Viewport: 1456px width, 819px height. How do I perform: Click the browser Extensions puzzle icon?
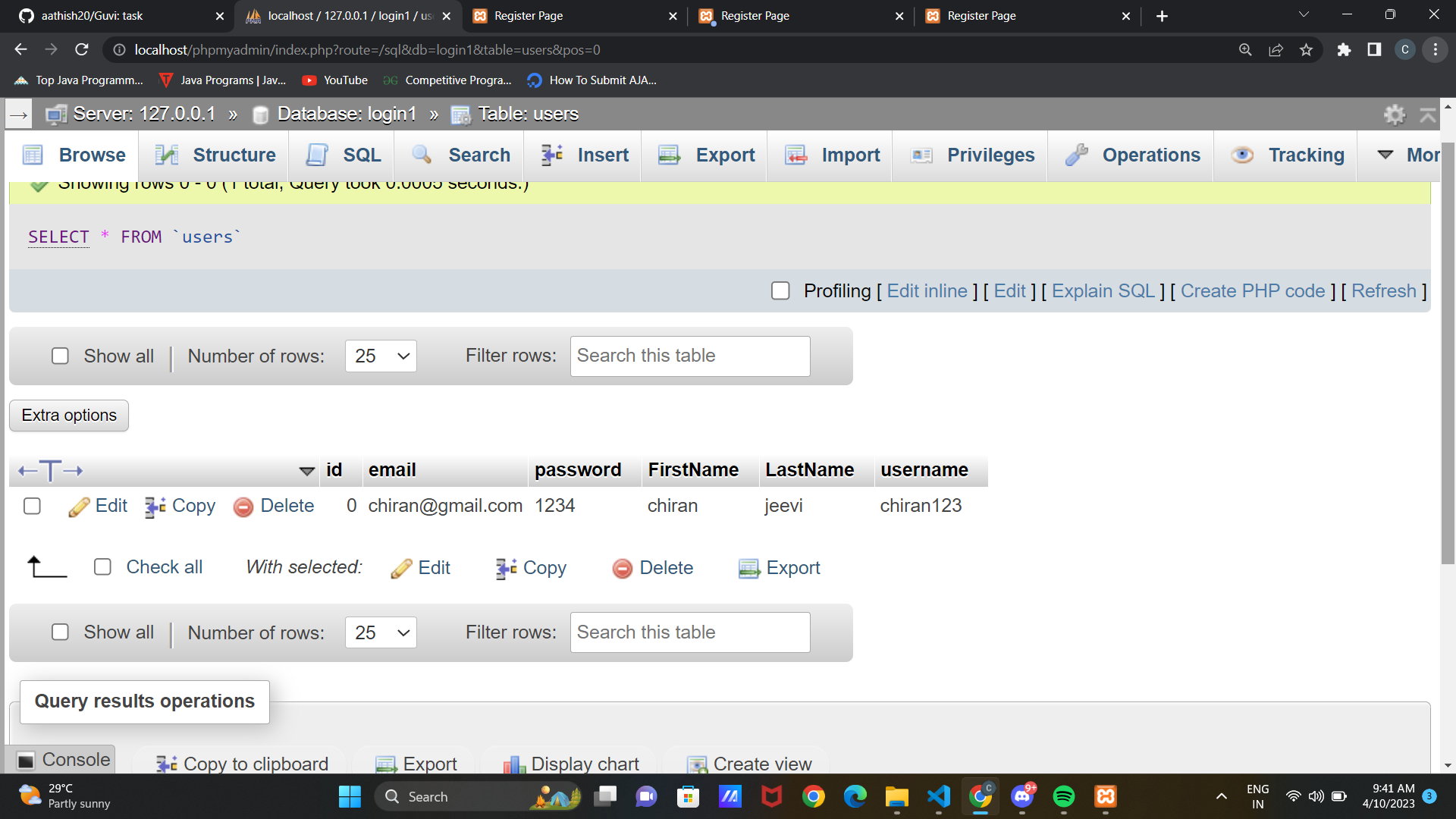click(x=1344, y=50)
